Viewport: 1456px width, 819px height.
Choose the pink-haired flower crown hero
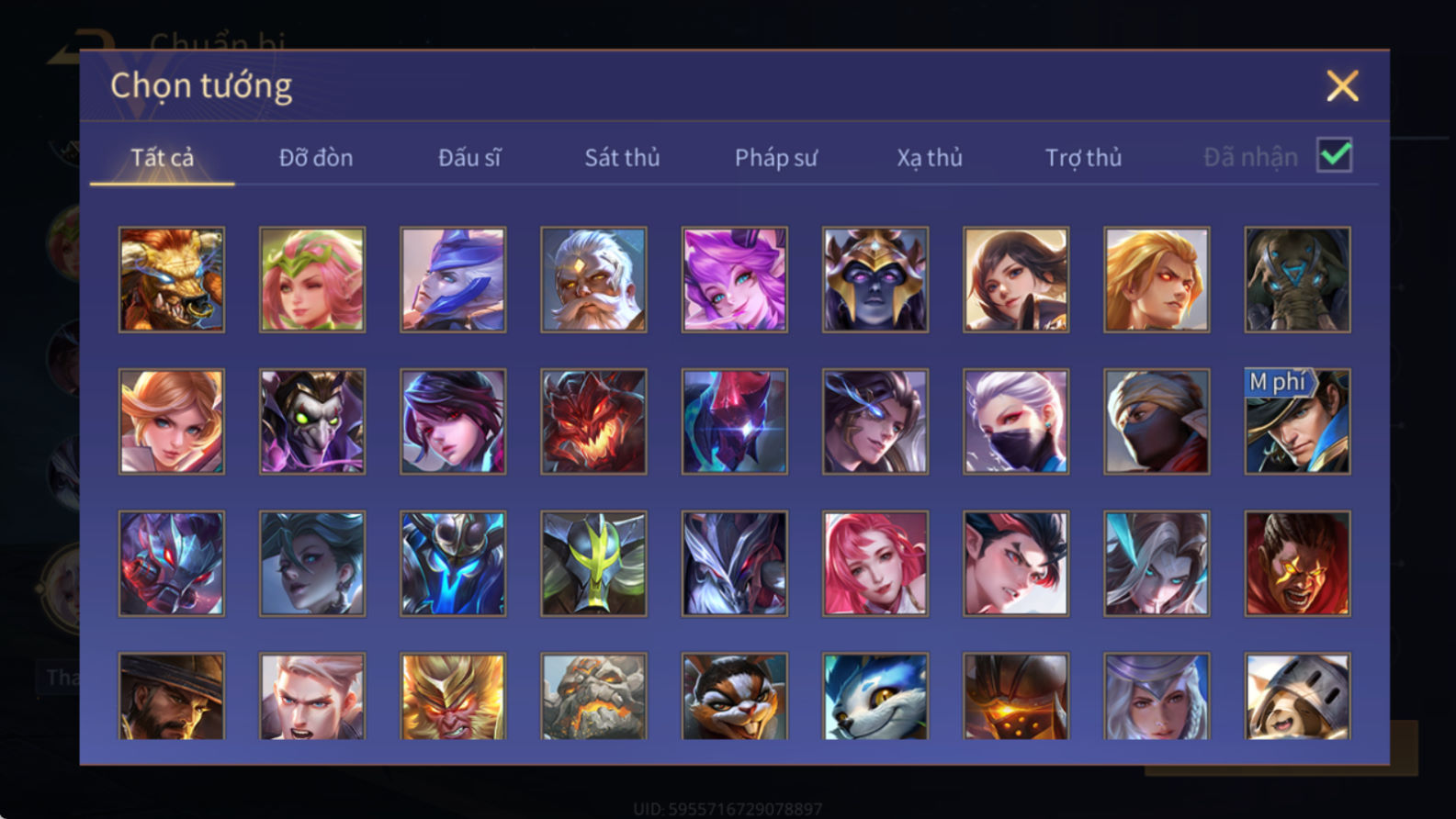(x=312, y=279)
